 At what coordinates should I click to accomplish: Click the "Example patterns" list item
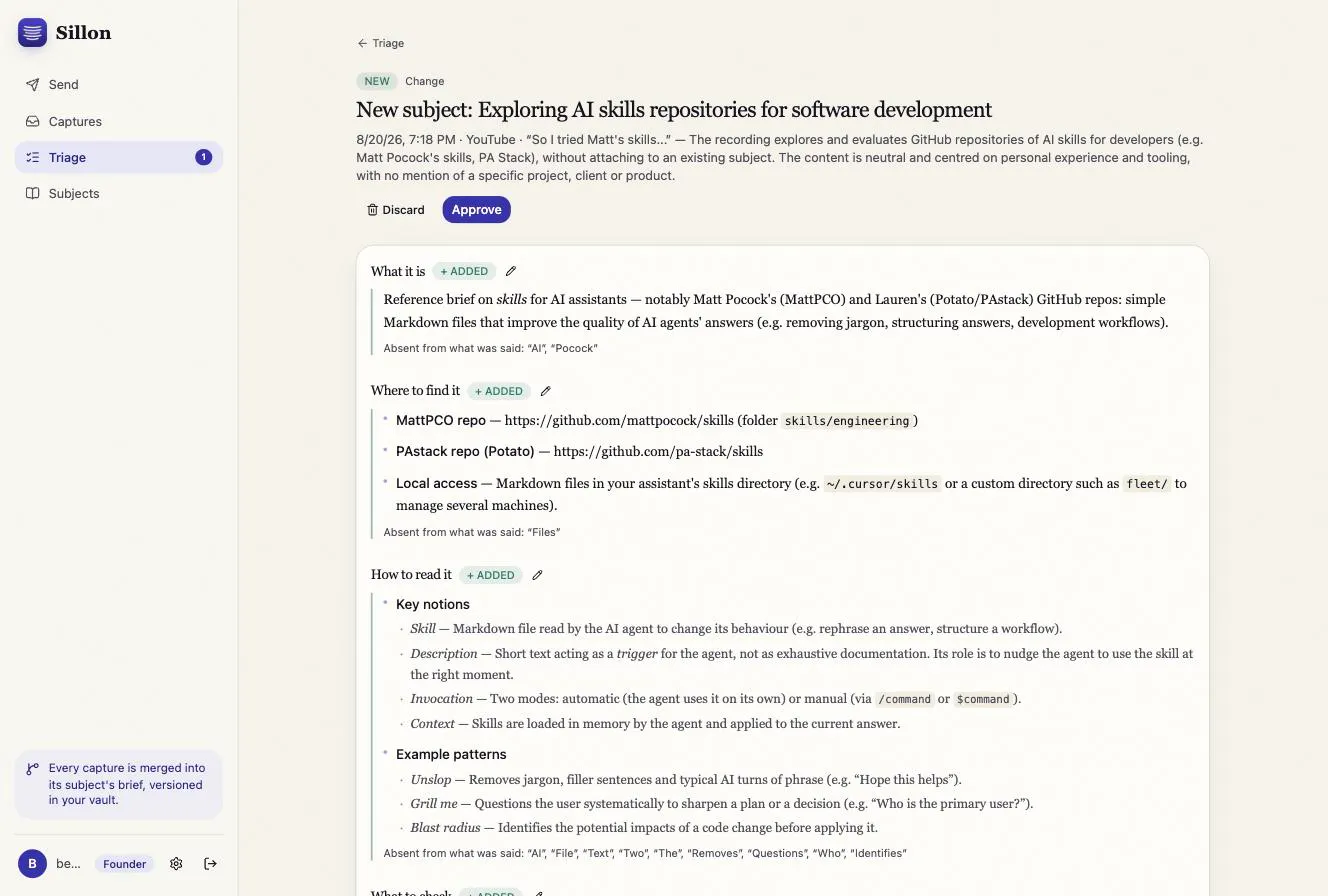tap(451, 754)
